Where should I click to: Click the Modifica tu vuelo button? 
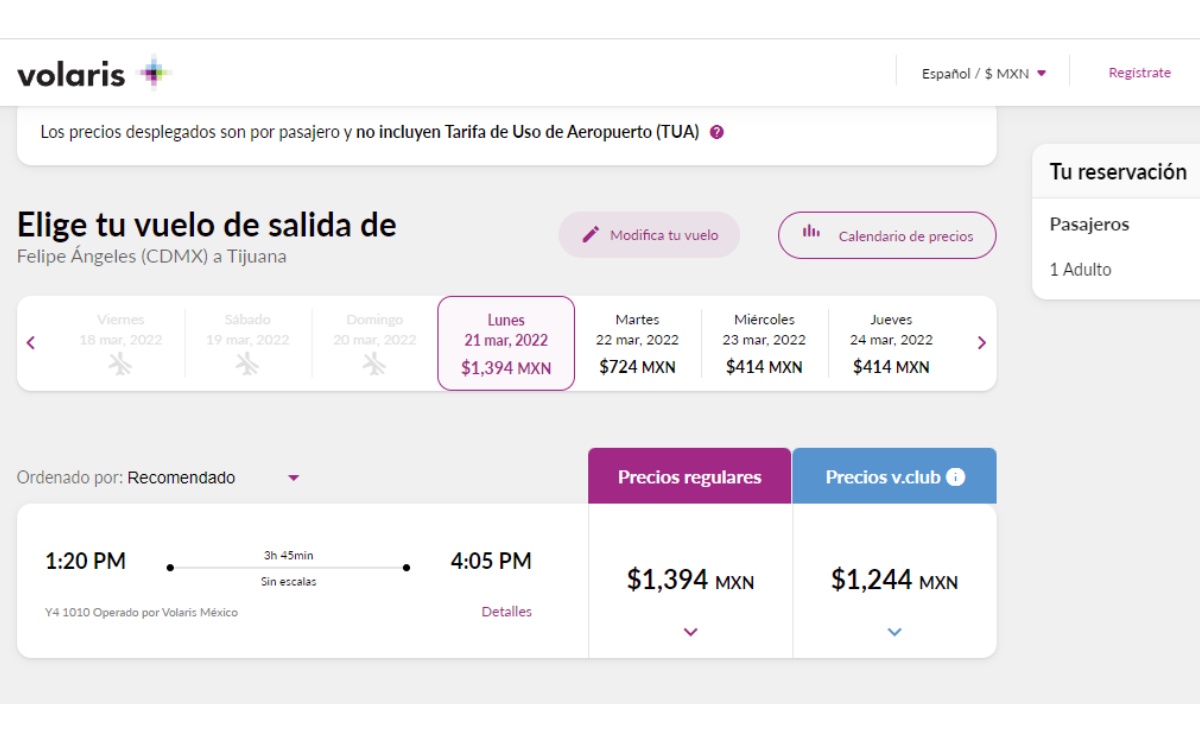pos(649,235)
